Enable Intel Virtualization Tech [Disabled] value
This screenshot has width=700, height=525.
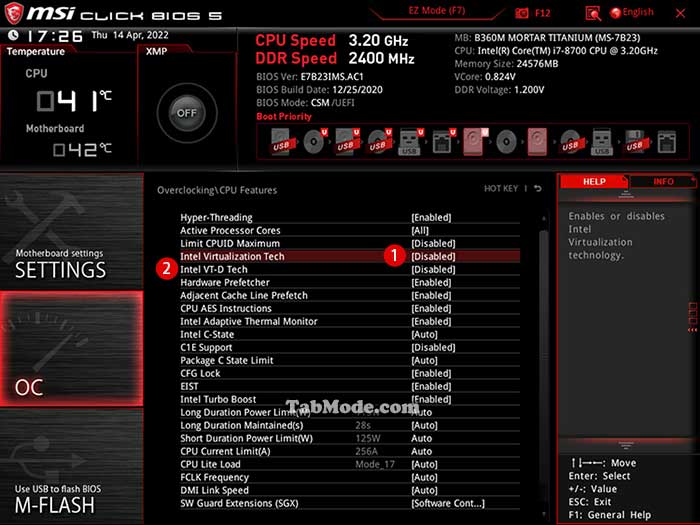click(x=433, y=256)
